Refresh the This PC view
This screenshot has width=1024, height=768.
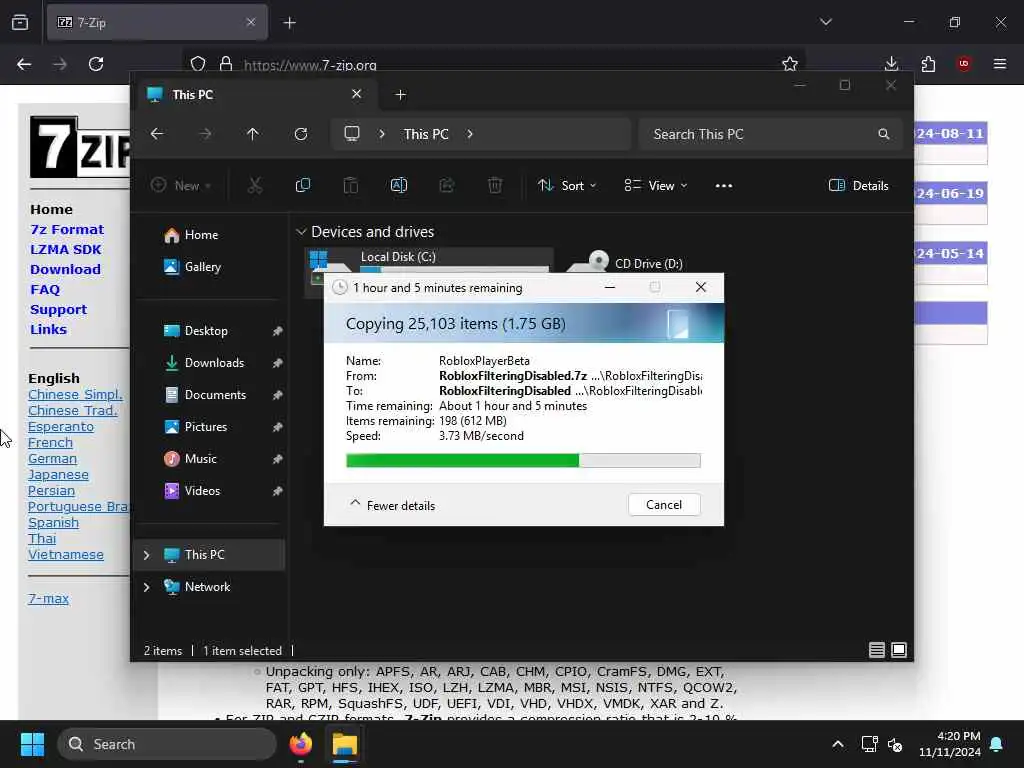coord(300,134)
